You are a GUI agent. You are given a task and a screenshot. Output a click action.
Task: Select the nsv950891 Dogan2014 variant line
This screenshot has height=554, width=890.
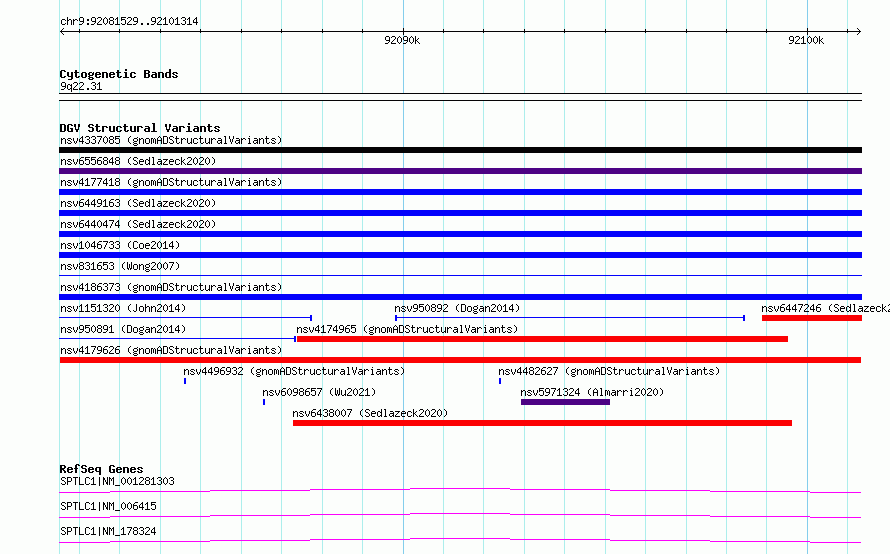coord(178,339)
